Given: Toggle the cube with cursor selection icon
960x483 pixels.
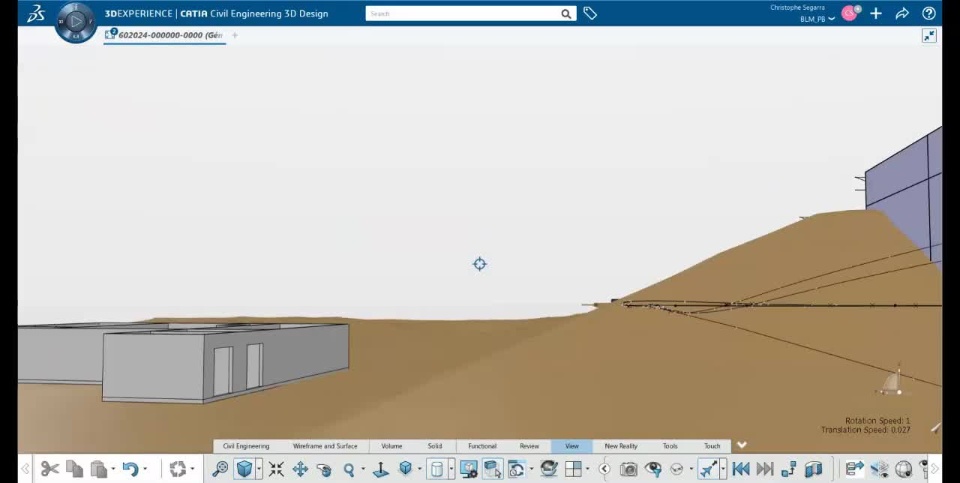Looking at the screenshot, I should click(493, 470).
